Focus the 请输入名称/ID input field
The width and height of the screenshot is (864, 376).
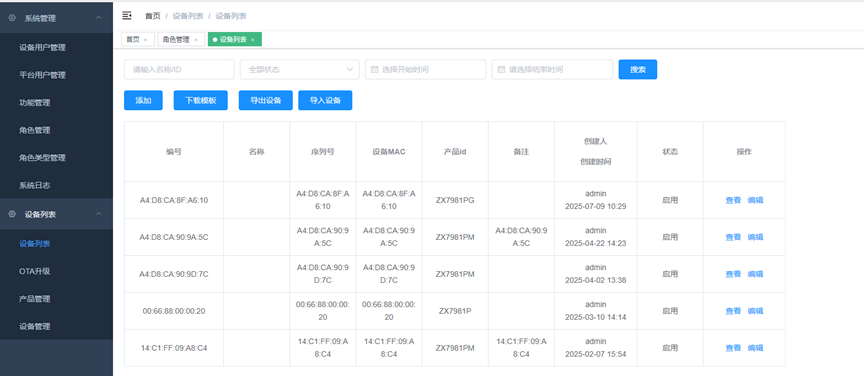[179, 69]
